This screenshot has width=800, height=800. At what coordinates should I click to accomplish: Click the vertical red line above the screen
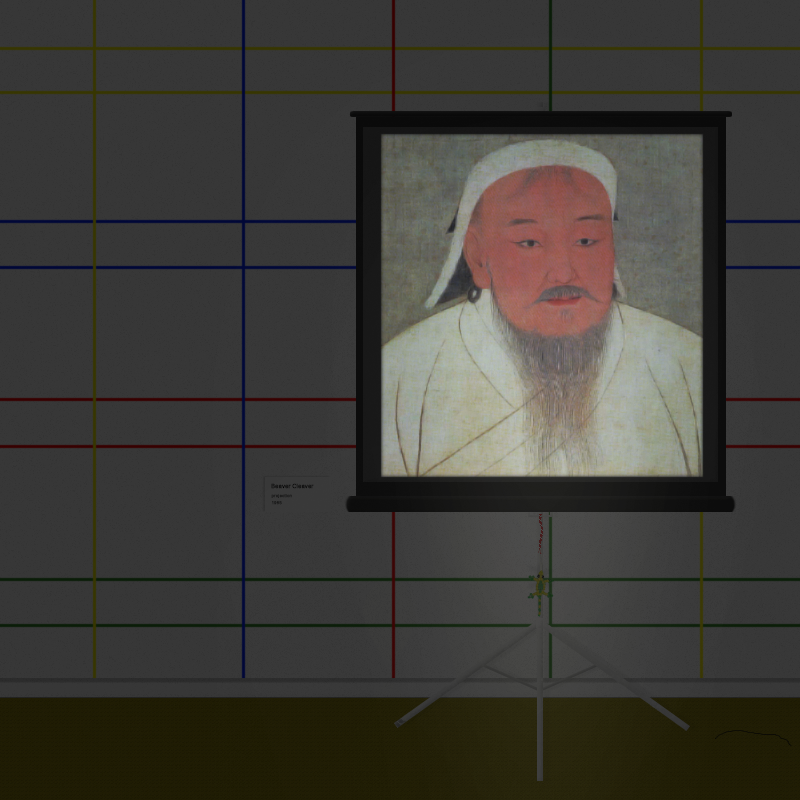pos(393,55)
